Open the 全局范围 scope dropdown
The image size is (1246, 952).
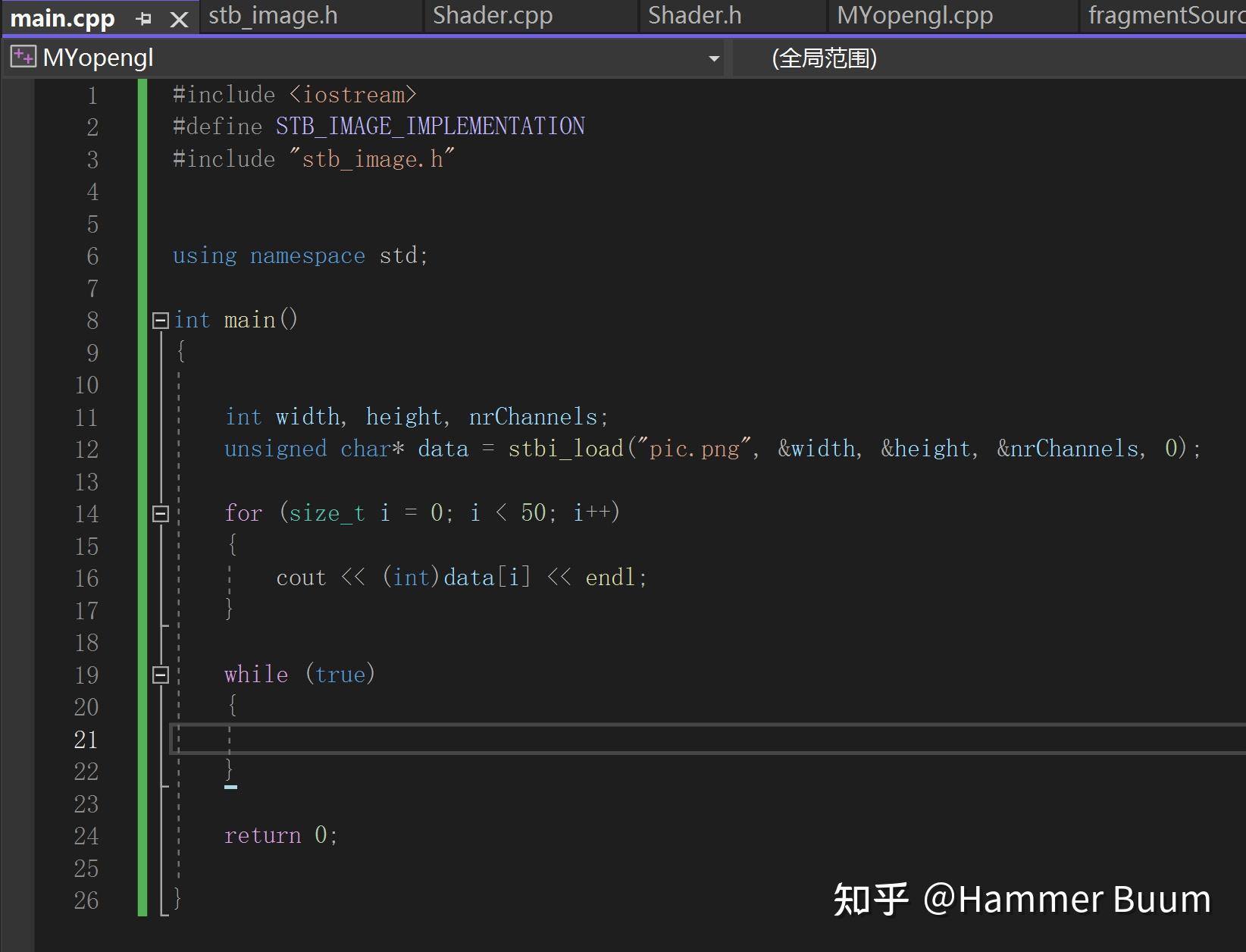click(x=823, y=58)
